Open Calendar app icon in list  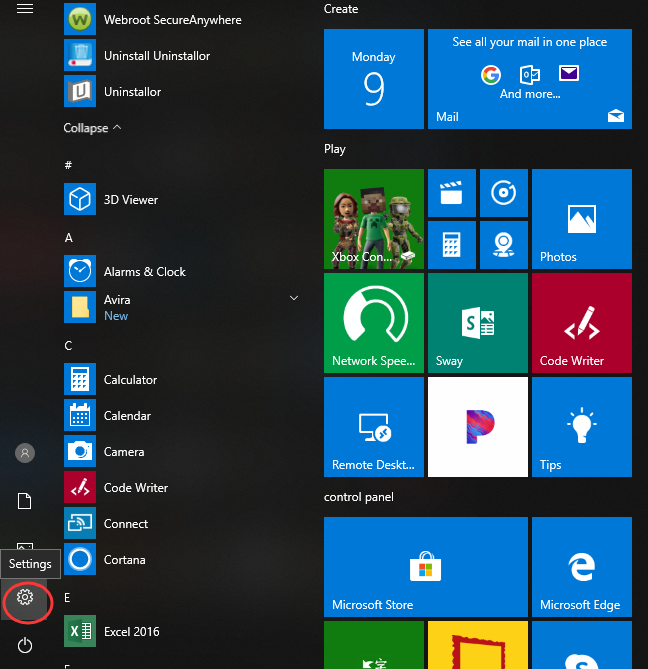[x=80, y=415]
